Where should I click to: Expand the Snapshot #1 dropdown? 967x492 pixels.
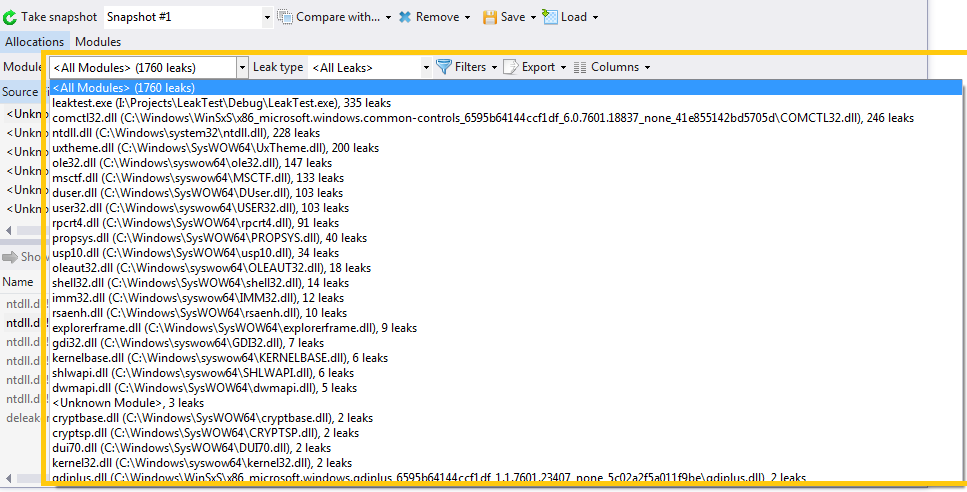click(x=267, y=17)
